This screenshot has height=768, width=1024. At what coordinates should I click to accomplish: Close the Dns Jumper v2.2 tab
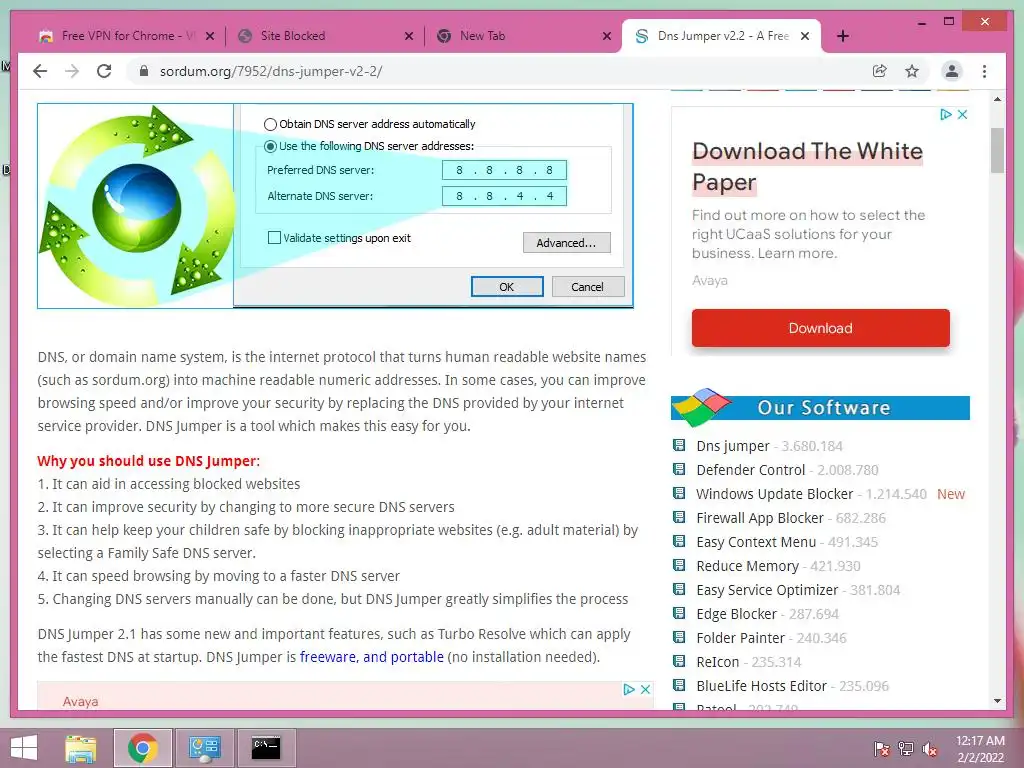pos(805,36)
